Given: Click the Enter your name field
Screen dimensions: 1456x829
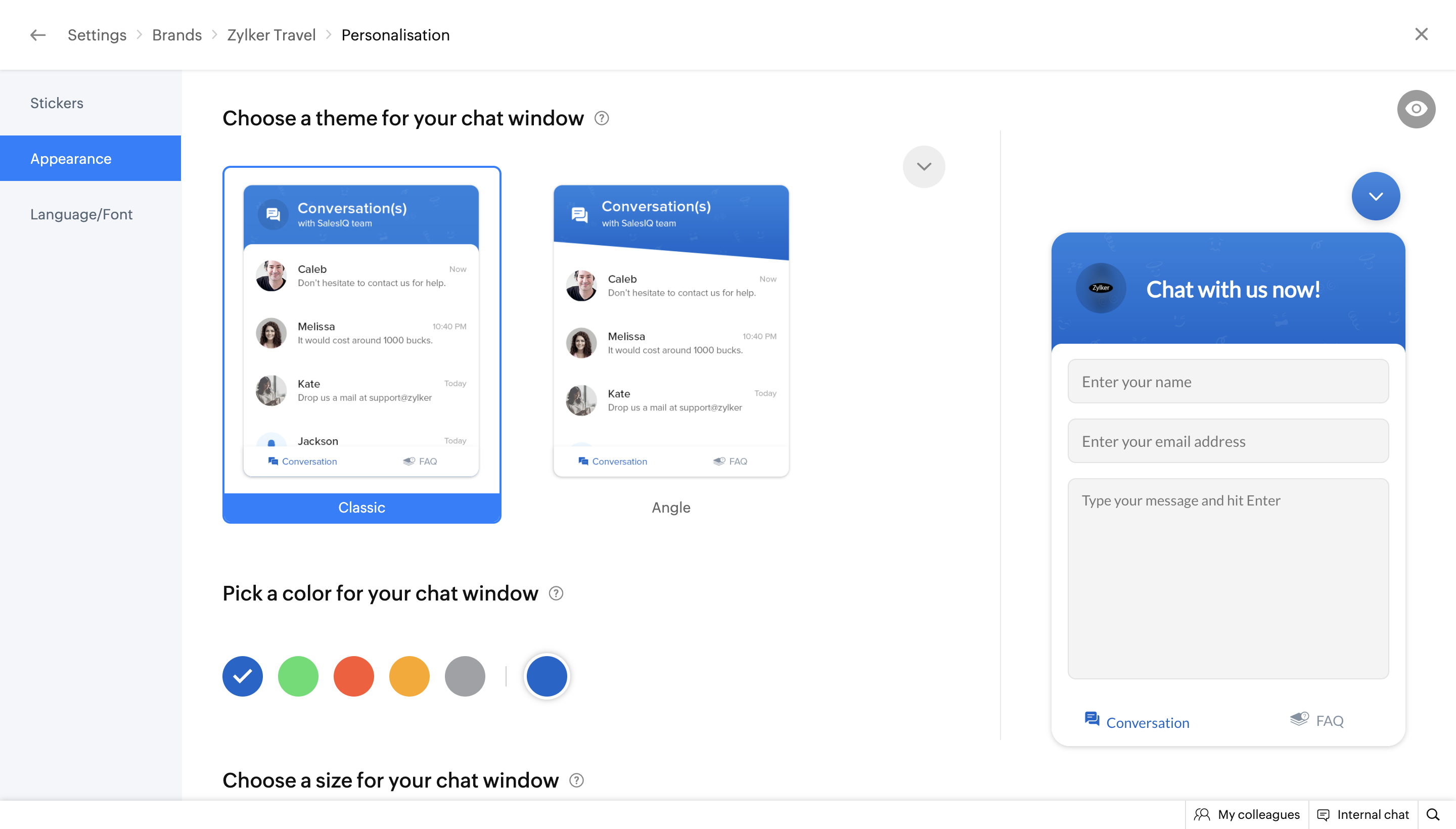Looking at the screenshot, I should point(1227,382).
